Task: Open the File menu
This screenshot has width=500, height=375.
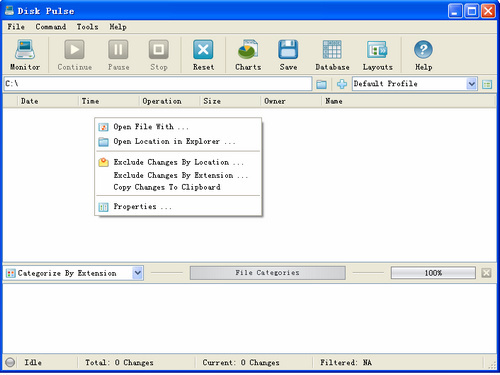Action: pos(16,27)
